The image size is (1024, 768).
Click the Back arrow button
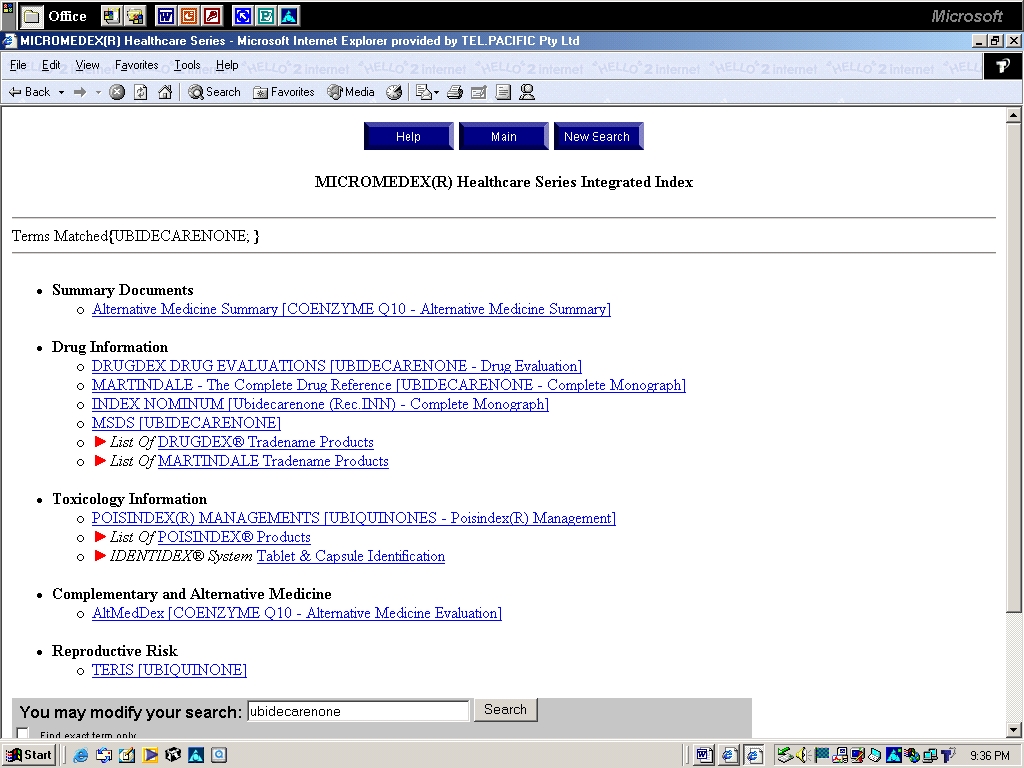[29, 92]
